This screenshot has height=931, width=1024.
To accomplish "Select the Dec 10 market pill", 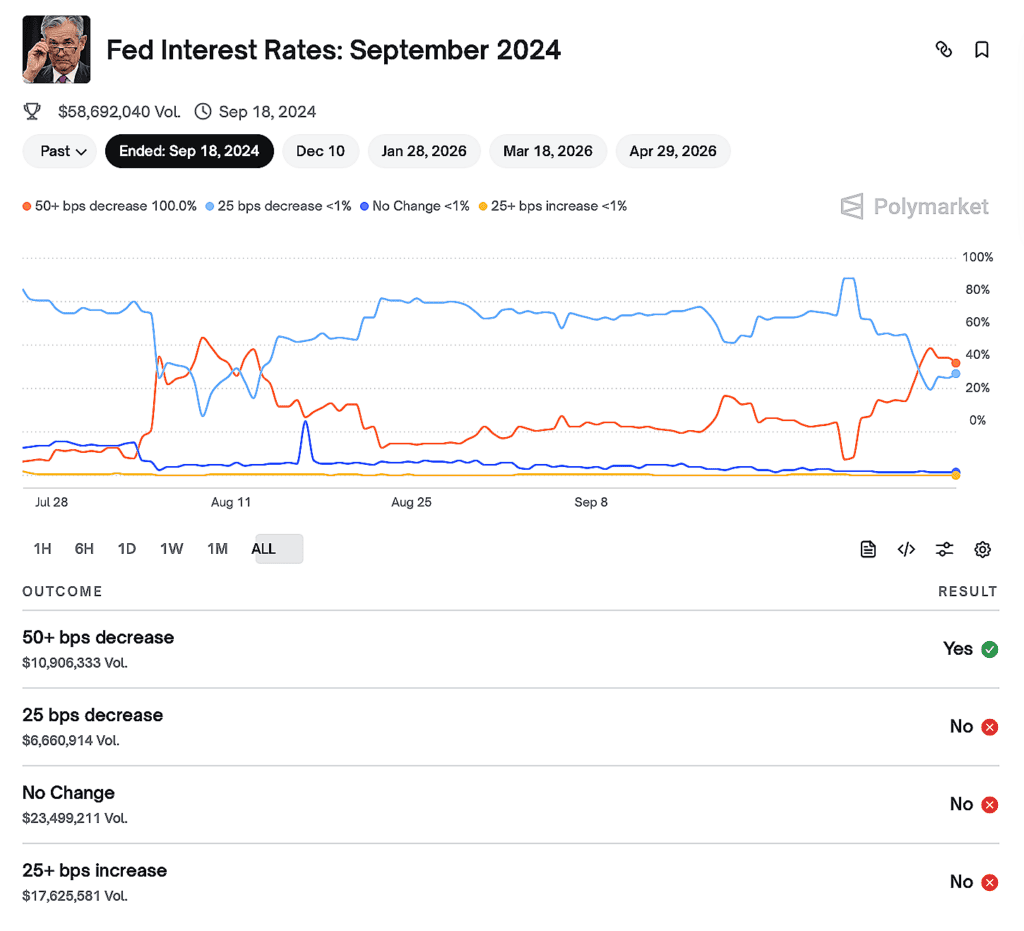I will (320, 151).
